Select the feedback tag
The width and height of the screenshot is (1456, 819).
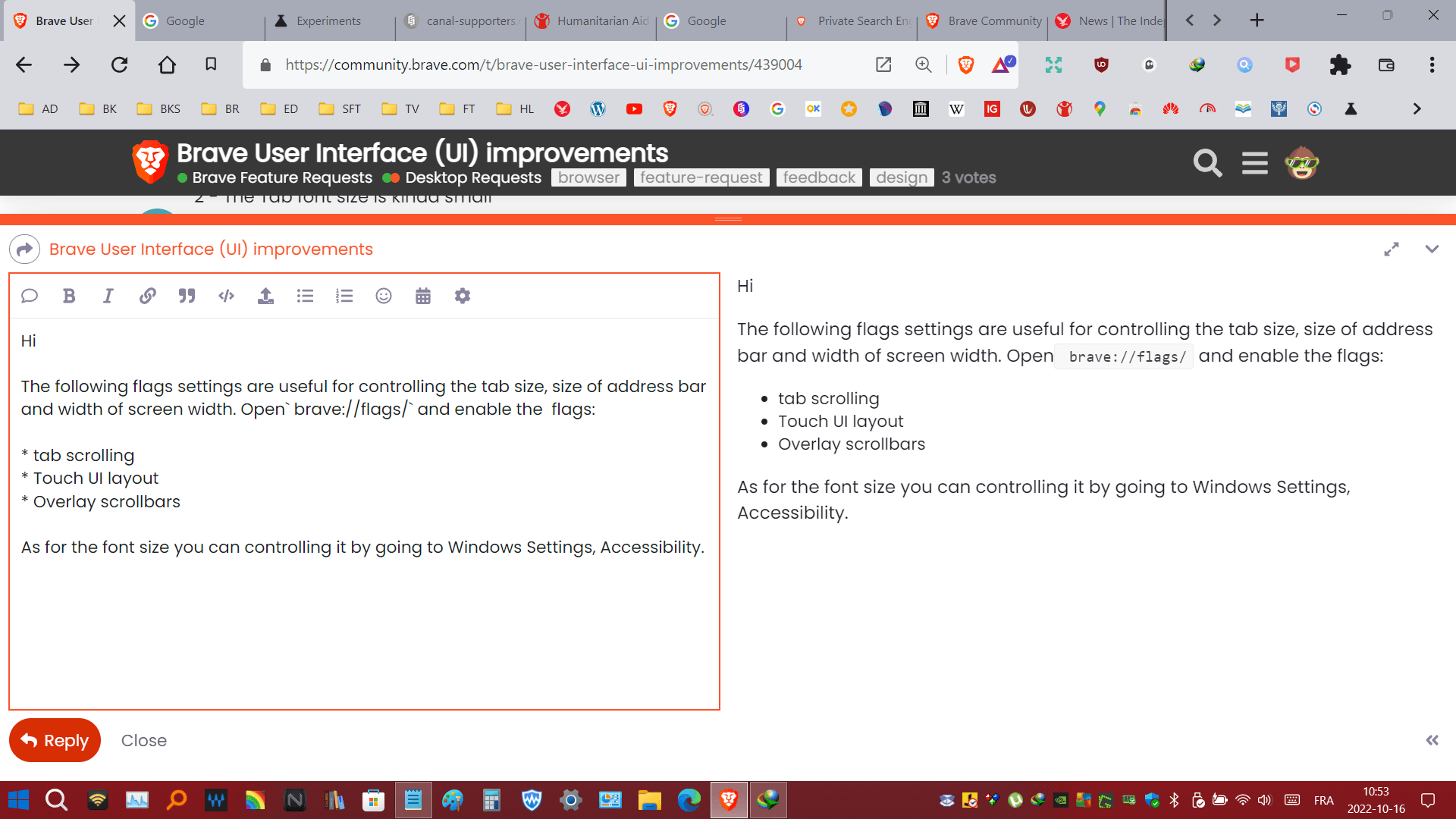click(x=819, y=177)
